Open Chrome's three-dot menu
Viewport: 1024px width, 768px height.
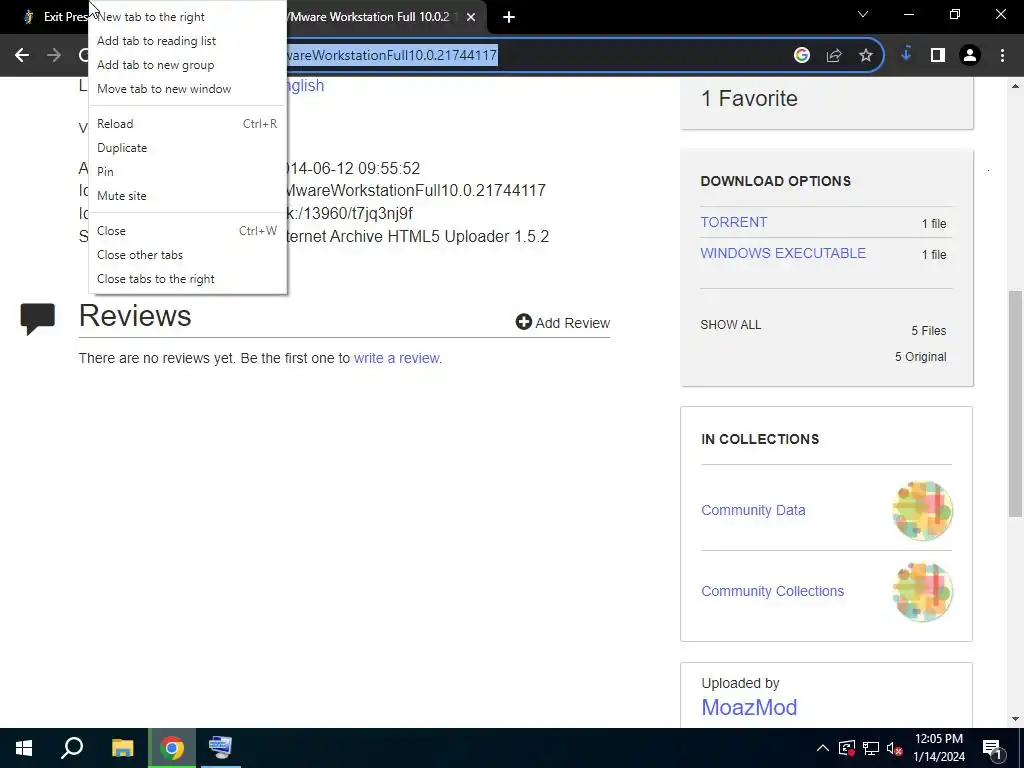[1002, 56]
